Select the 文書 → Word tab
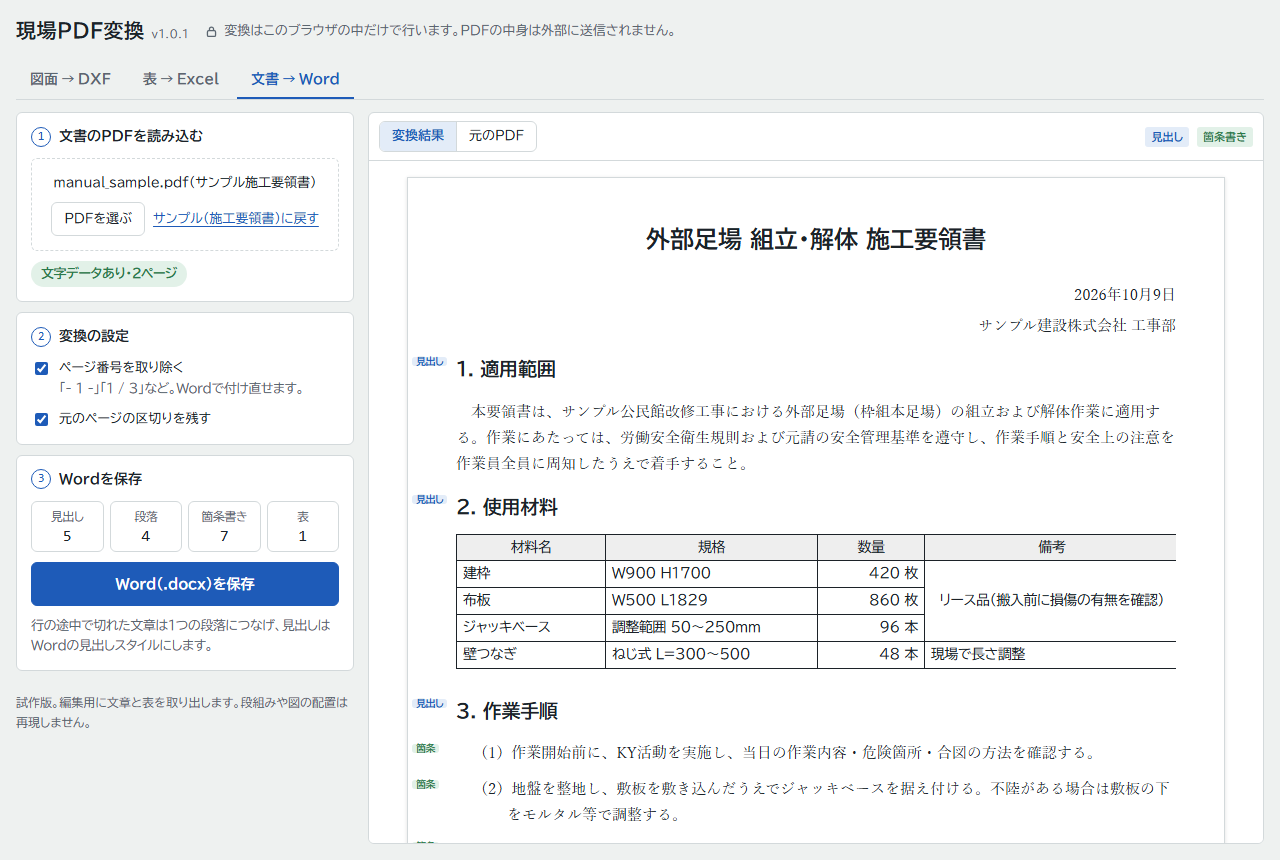 point(295,79)
